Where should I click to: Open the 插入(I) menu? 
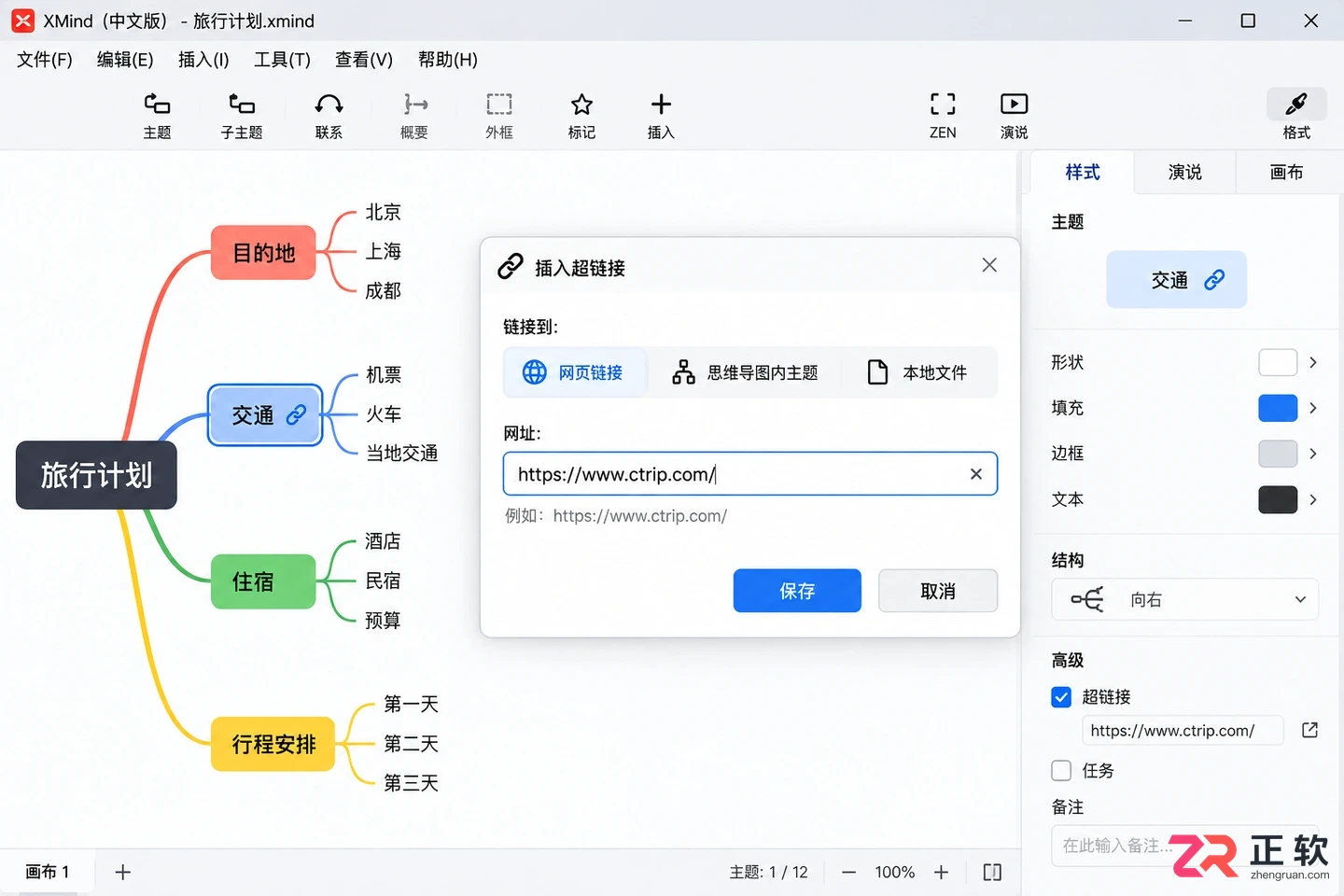[203, 60]
